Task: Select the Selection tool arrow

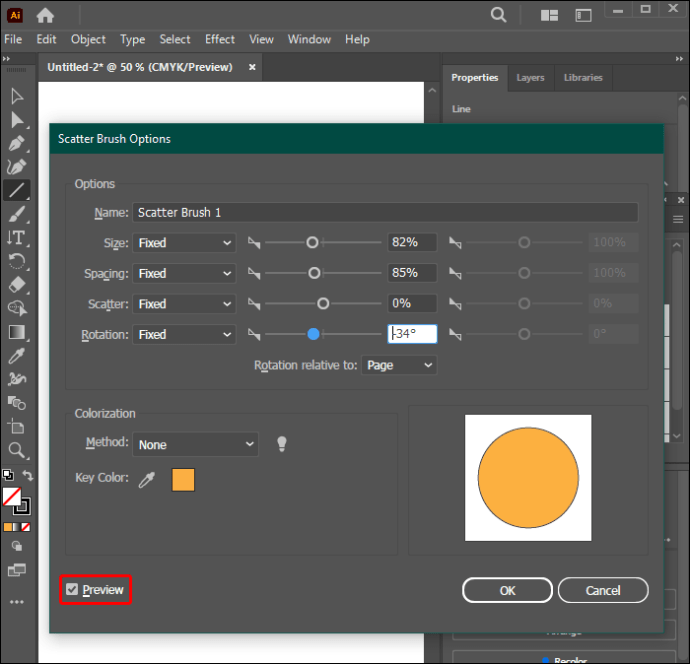Action: [17, 96]
